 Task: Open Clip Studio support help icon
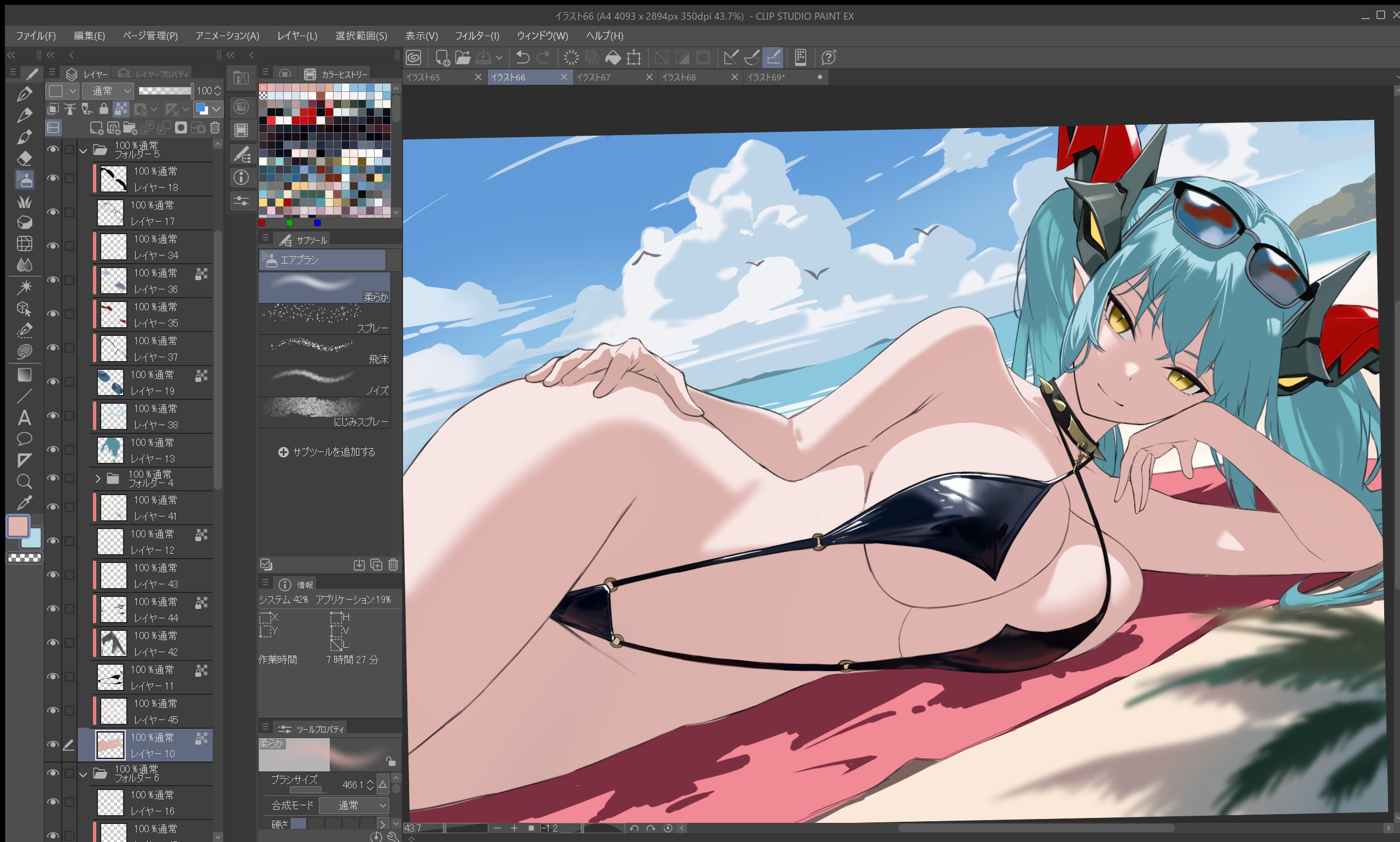click(x=829, y=57)
